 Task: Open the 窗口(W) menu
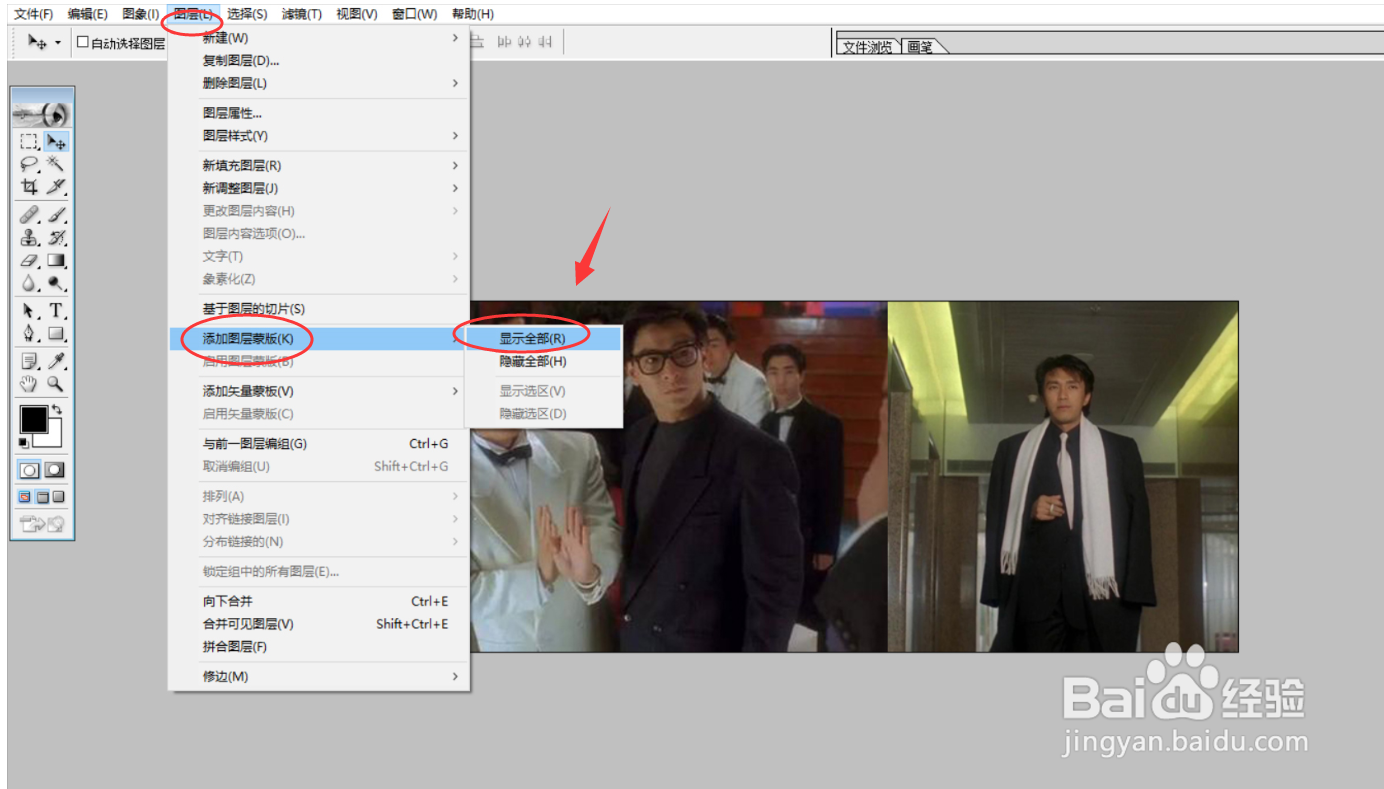pos(415,14)
